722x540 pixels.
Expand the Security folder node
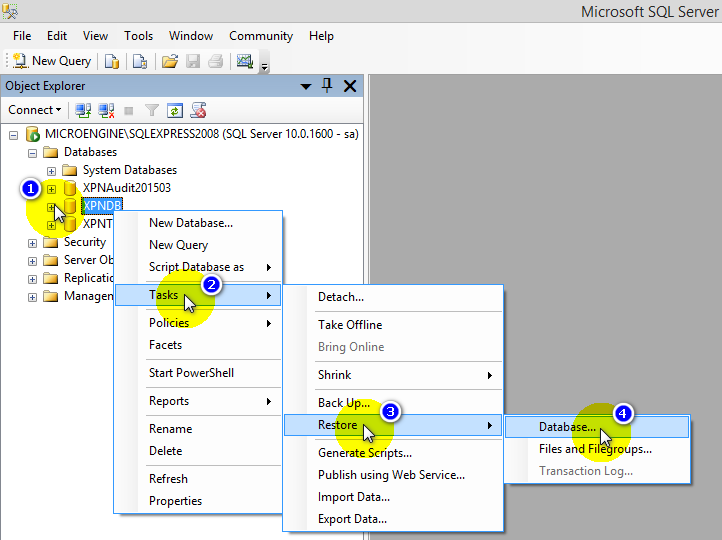[x=33, y=242]
